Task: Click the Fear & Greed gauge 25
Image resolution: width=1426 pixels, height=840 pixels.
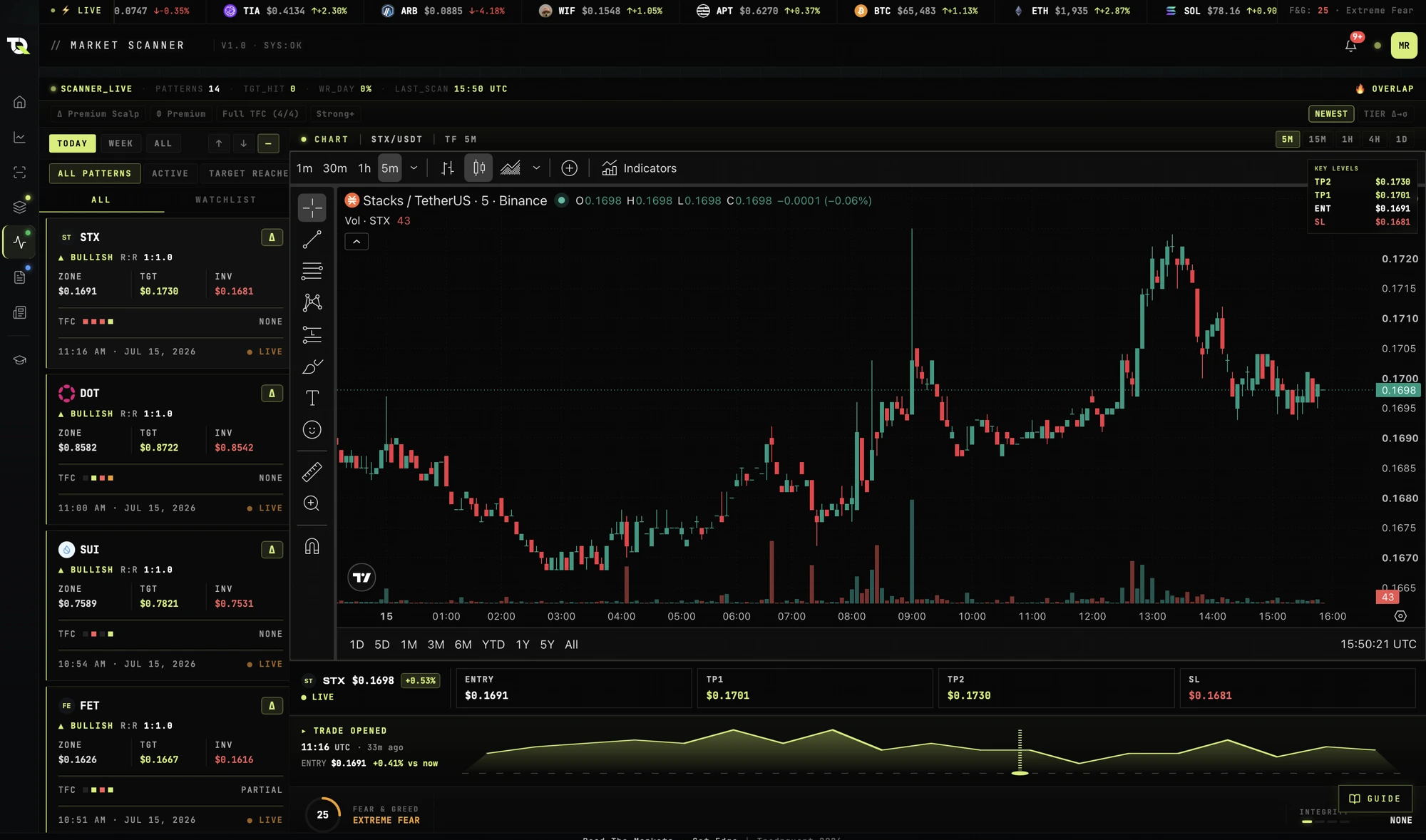Action: (x=322, y=814)
